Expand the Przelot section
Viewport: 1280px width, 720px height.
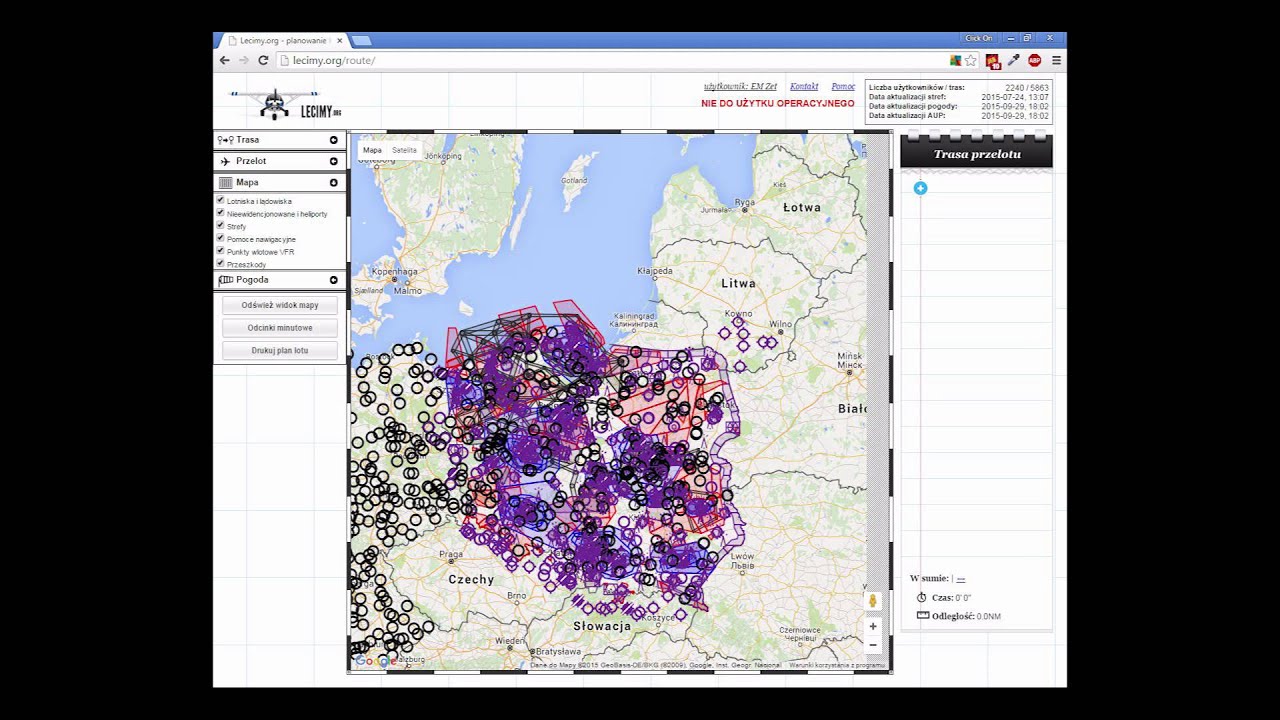coord(280,161)
